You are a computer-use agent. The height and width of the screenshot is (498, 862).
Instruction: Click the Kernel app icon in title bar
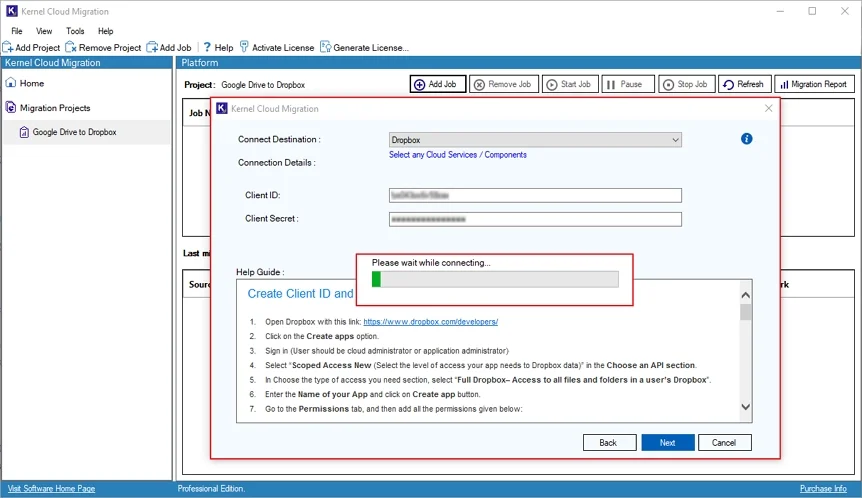click(12, 11)
